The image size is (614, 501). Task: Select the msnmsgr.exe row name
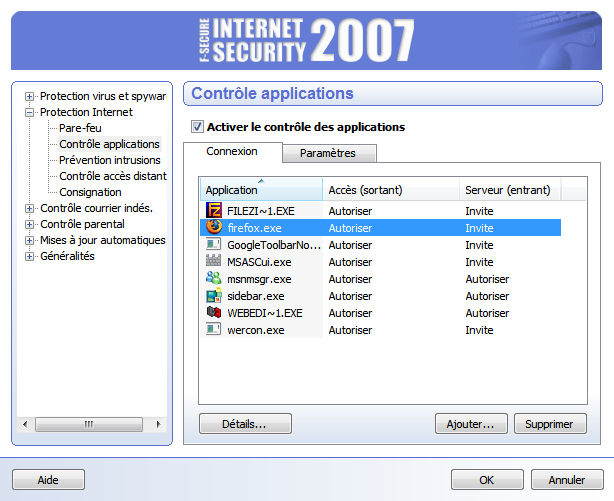coord(259,279)
